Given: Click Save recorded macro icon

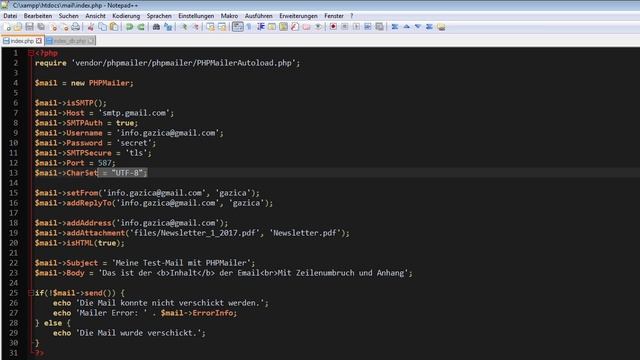Looking at the screenshot, I should [379, 27].
